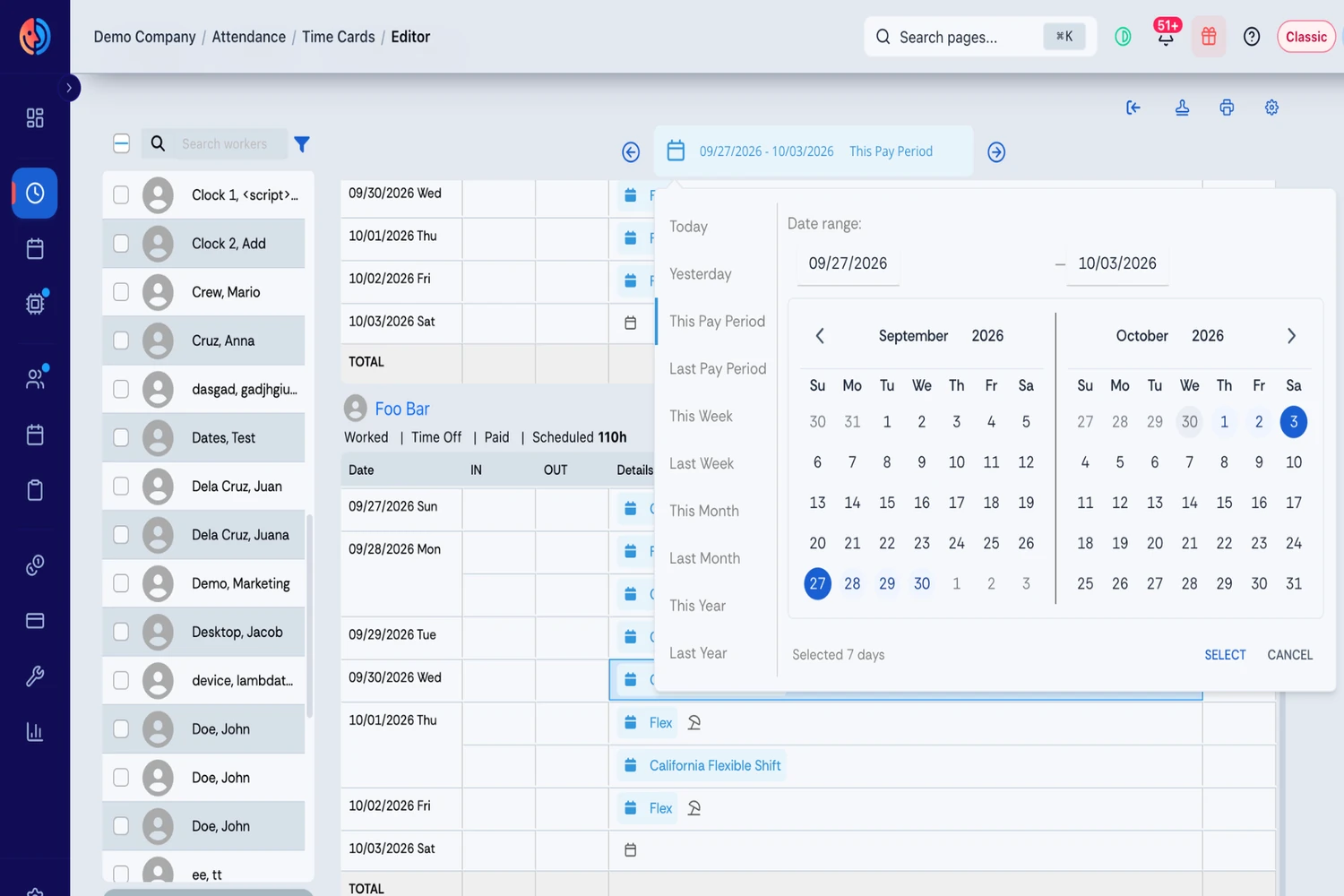Open the clipboard sidebar icon

(35, 490)
